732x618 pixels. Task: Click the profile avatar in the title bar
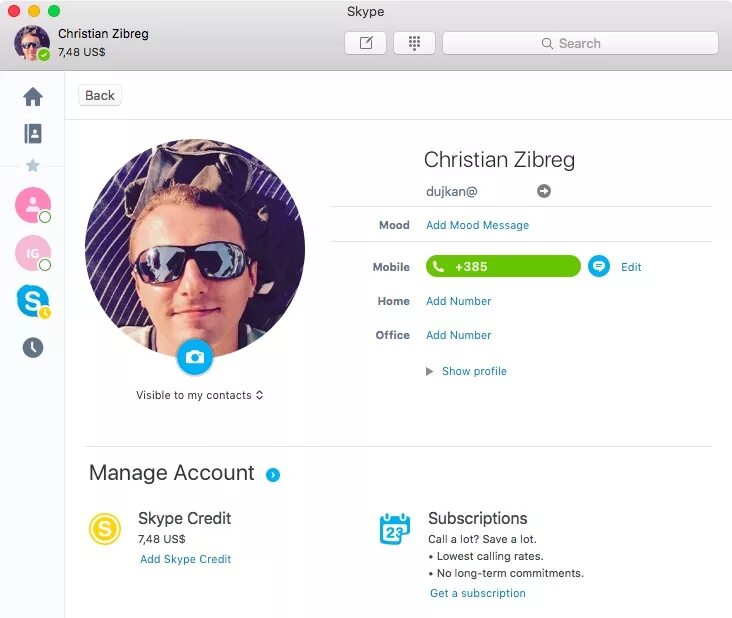tap(32, 43)
